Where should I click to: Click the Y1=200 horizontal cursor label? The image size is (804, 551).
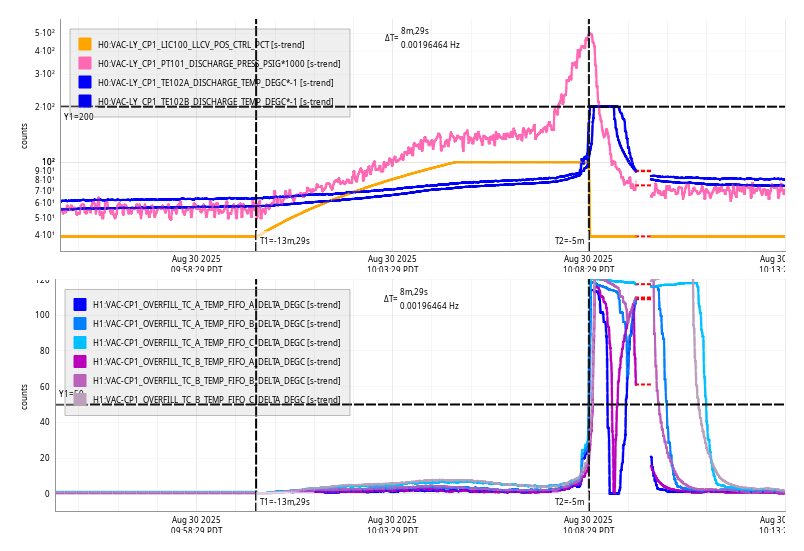pyautogui.click(x=79, y=117)
